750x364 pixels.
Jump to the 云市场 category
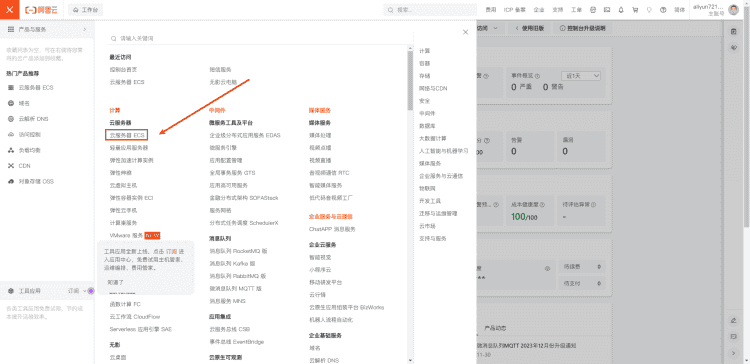pyautogui.click(x=427, y=226)
